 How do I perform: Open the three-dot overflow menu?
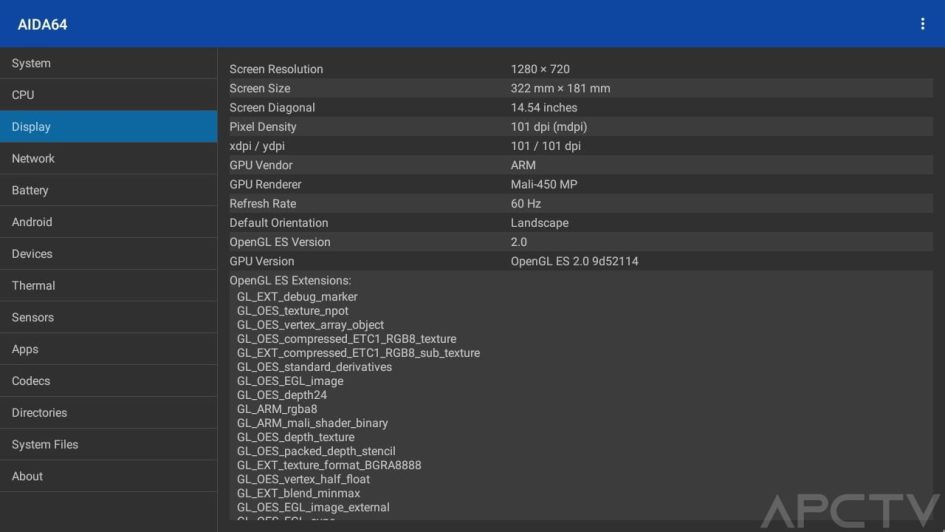tap(922, 24)
